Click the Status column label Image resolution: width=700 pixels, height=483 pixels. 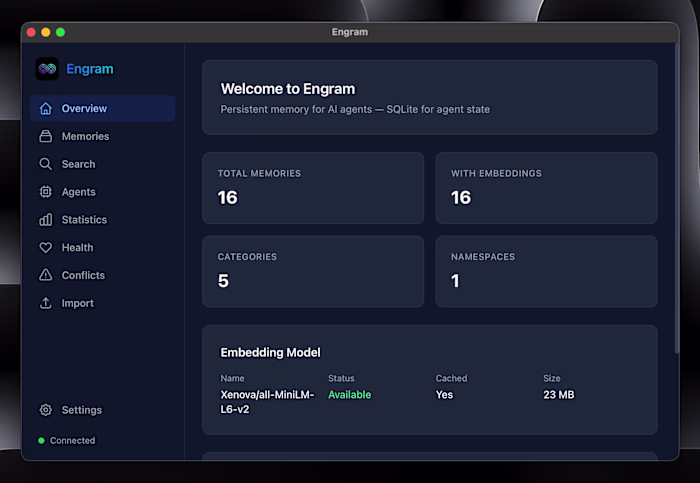(x=341, y=378)
